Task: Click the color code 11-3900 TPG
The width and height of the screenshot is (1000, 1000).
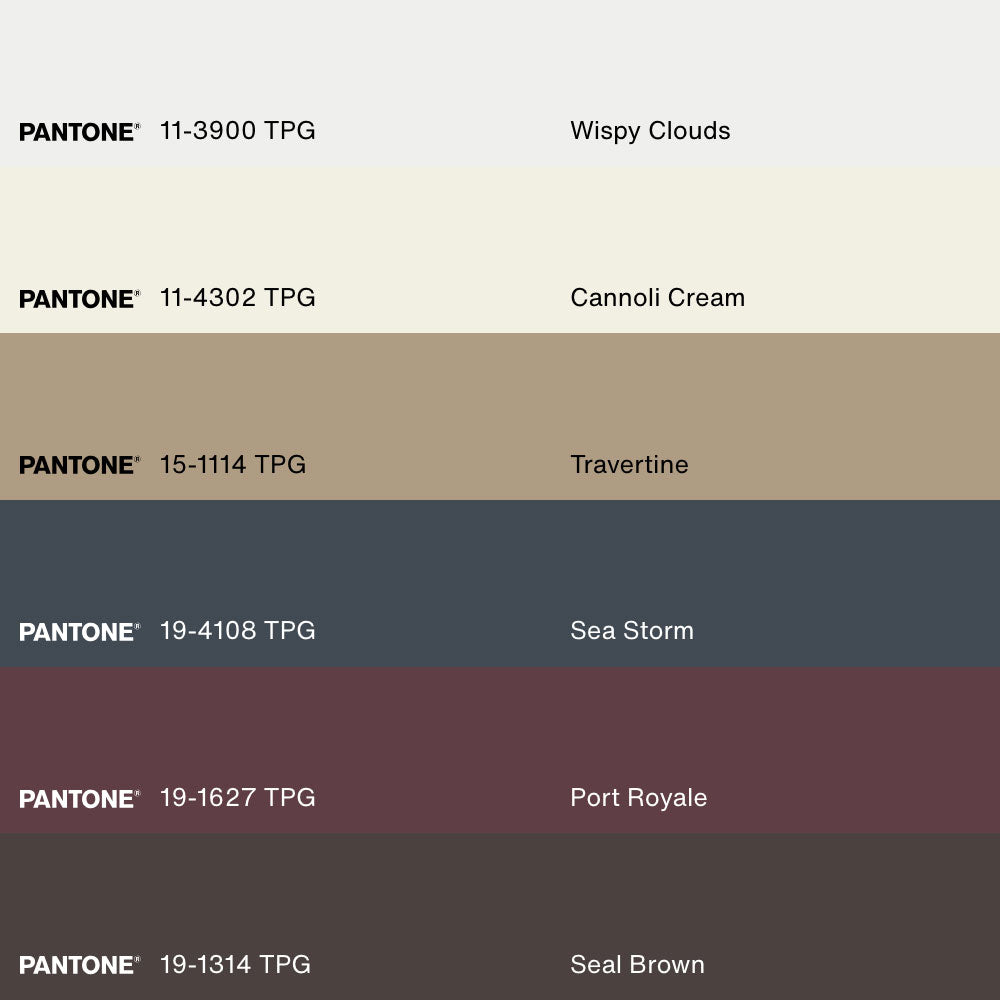Action: [237, 131]
